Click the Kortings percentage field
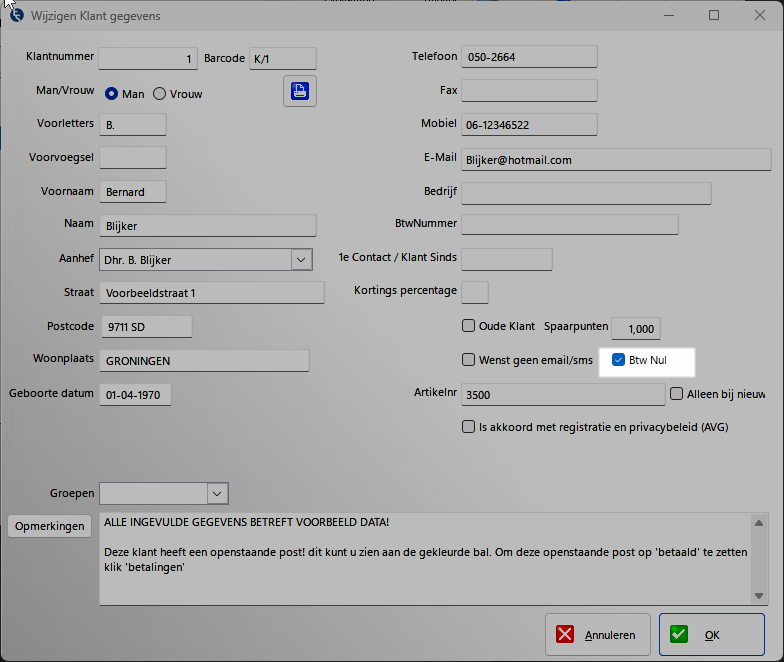Viewport: 784px width, 662px height. 474,293
